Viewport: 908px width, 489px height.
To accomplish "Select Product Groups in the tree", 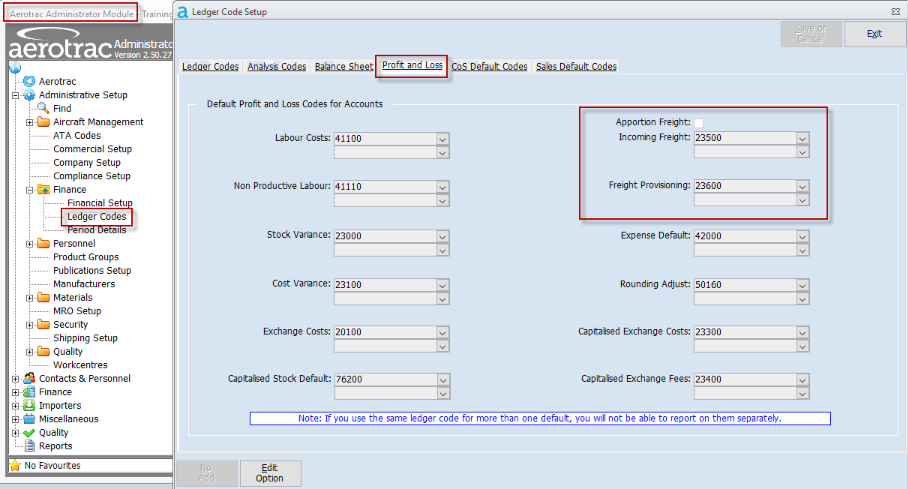I will point(86,257).
